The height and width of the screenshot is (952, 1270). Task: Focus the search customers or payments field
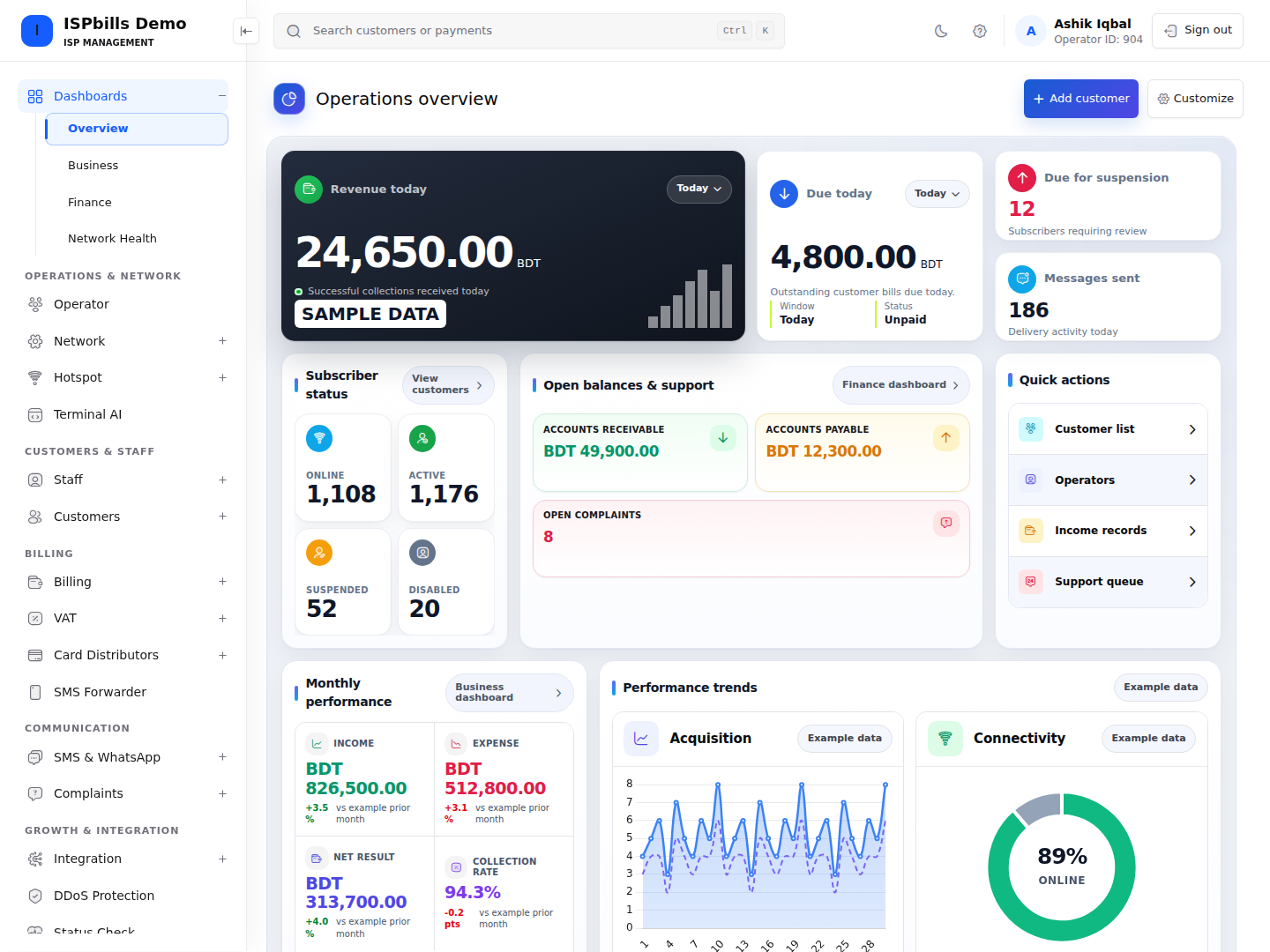(529, 31)
